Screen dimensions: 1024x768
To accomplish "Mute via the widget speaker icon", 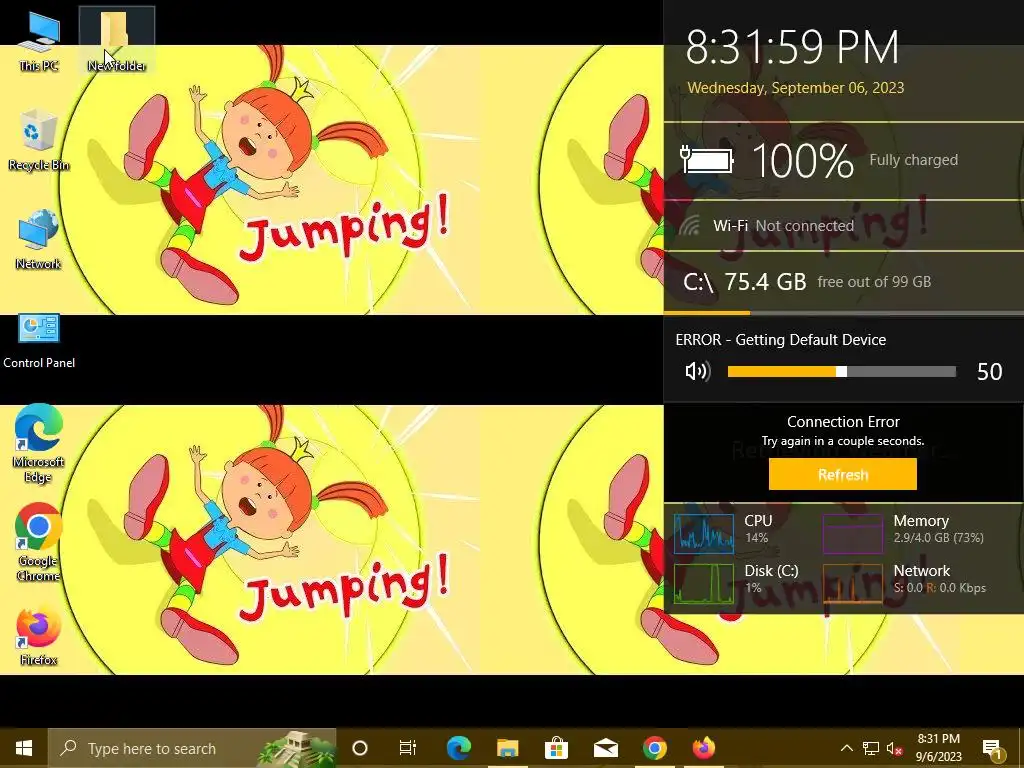I will 697,372.
